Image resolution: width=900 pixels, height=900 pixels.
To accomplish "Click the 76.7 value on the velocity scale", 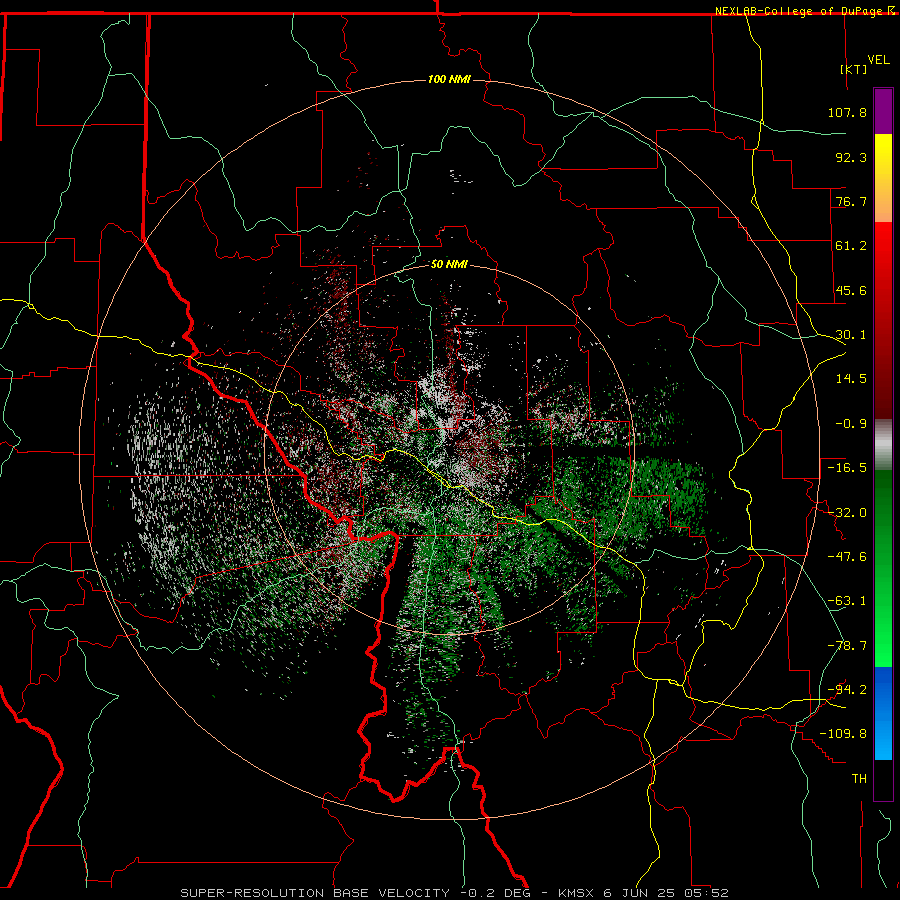I will point(851,201).
